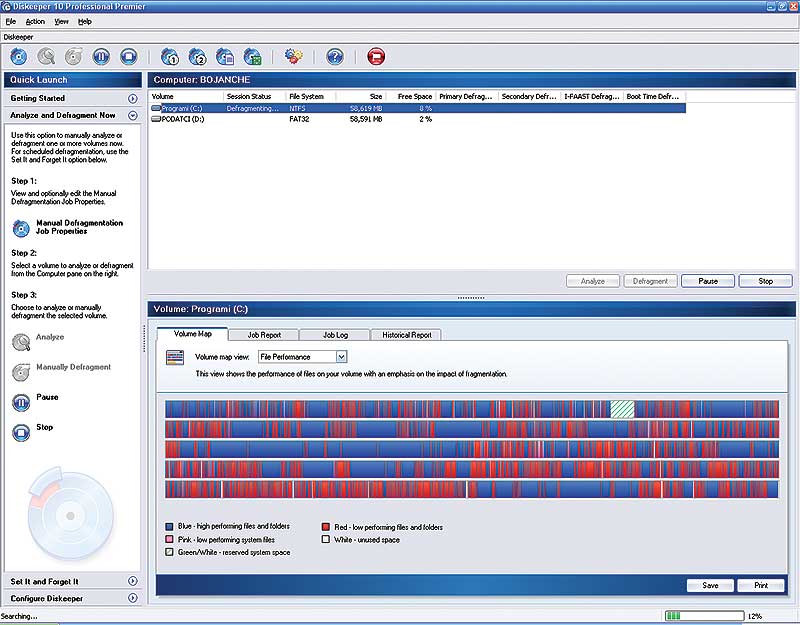Click the white unused space legend swatch
800x625 pixels.
(326, 539)
